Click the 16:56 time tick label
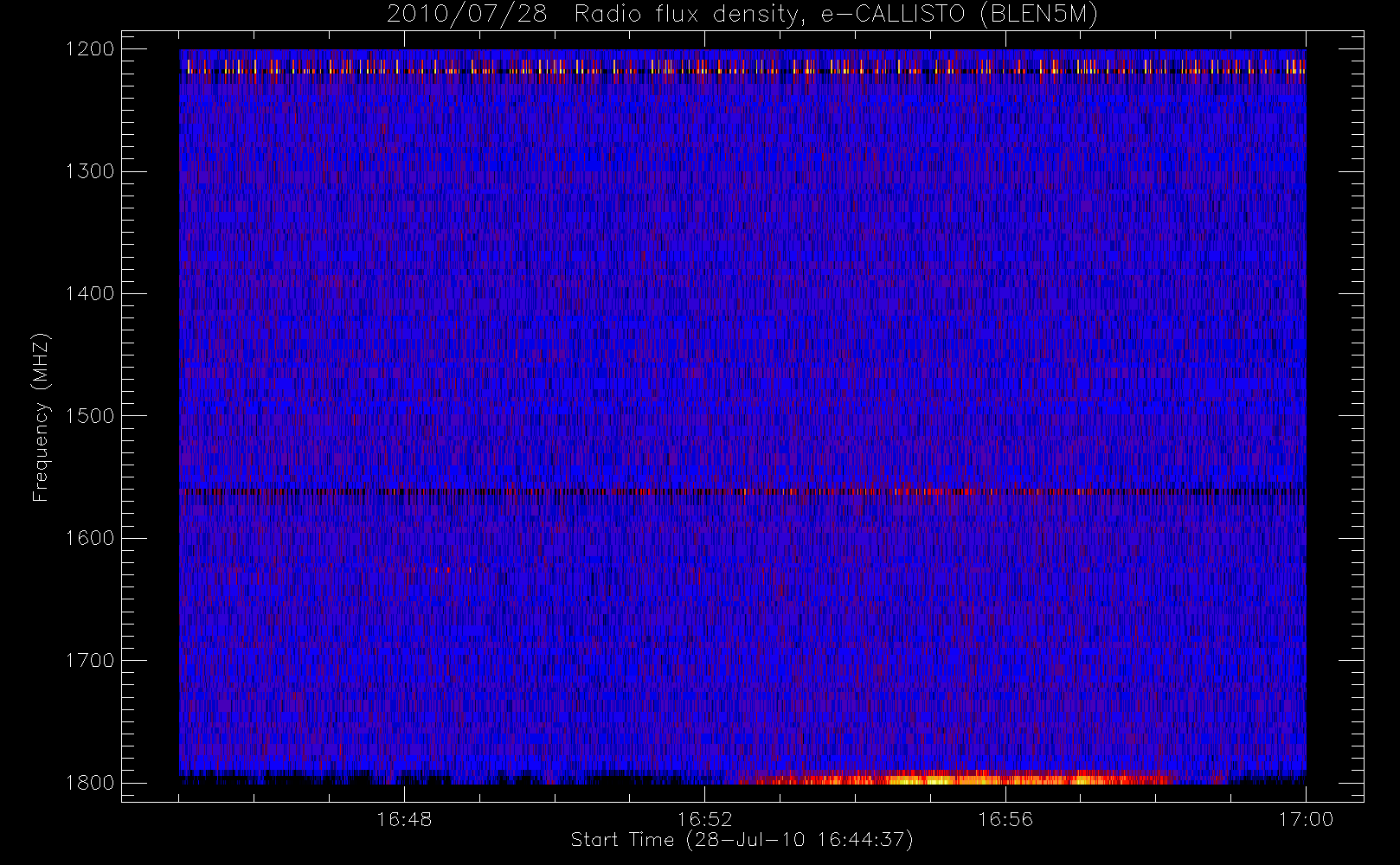1400x865 pixels. (1005, 819)
